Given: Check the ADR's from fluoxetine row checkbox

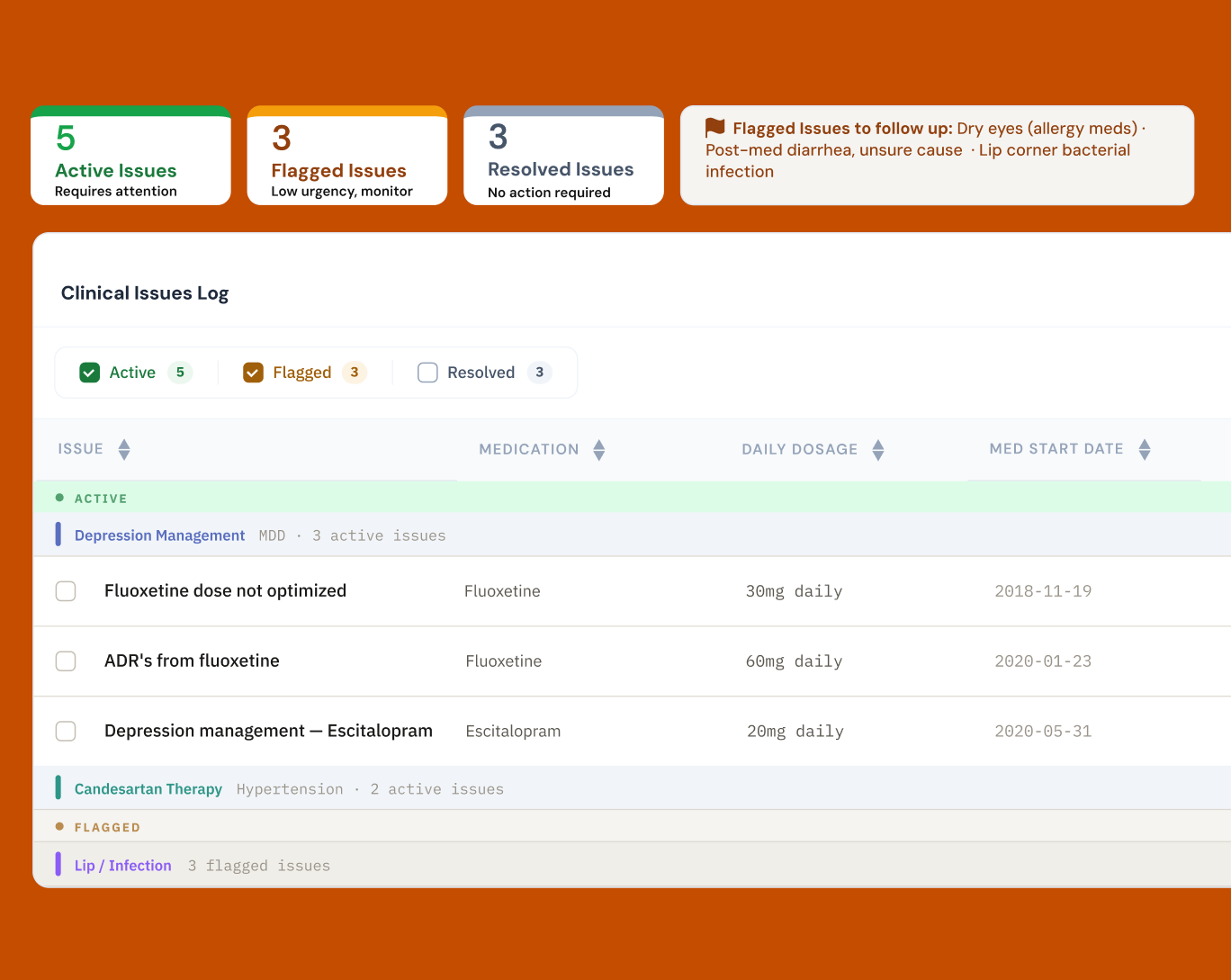Looking at the screenshot, I should [x=66, y=661].
